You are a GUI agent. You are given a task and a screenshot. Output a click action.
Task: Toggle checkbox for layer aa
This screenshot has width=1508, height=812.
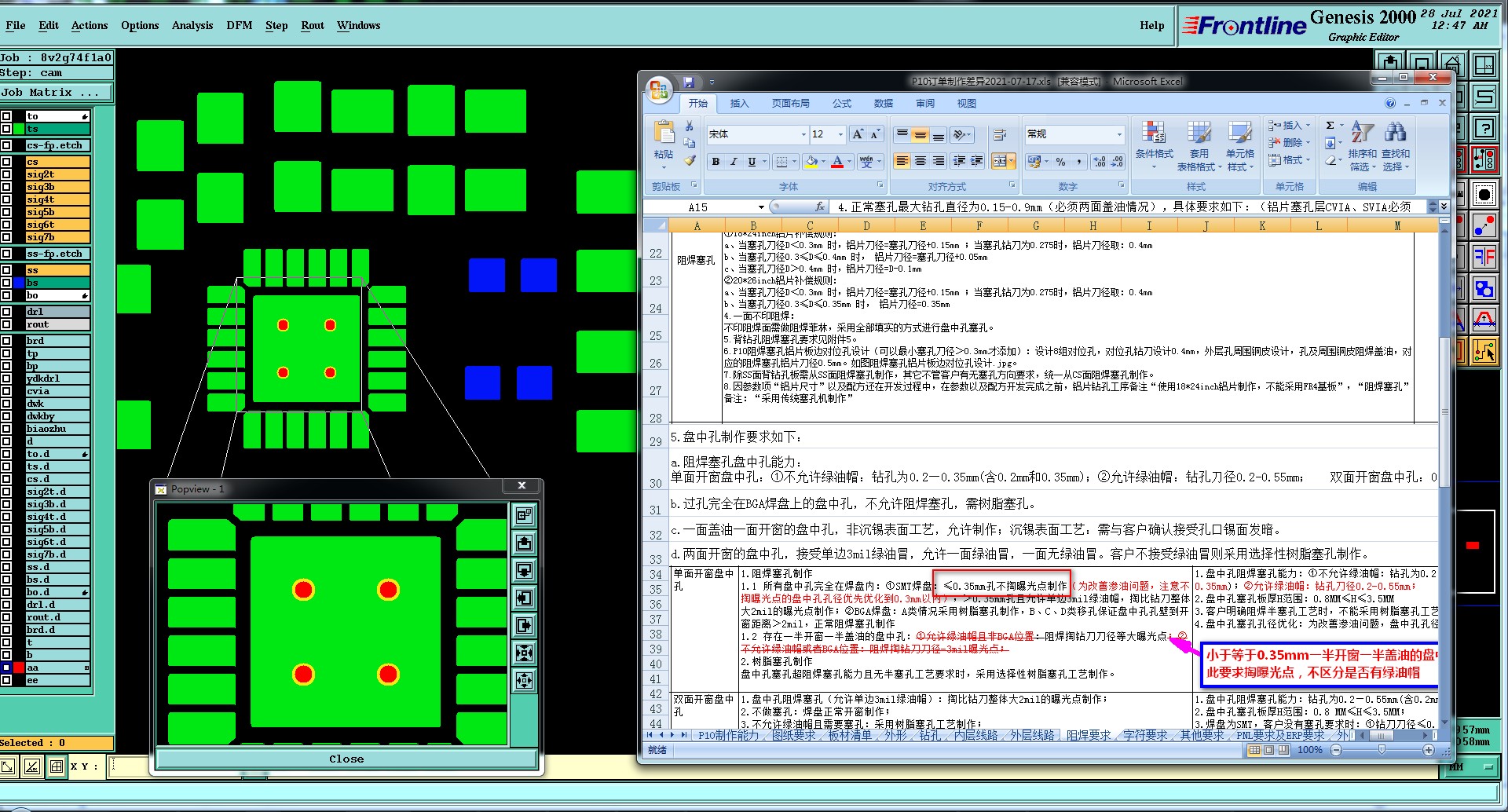[6, 668]
